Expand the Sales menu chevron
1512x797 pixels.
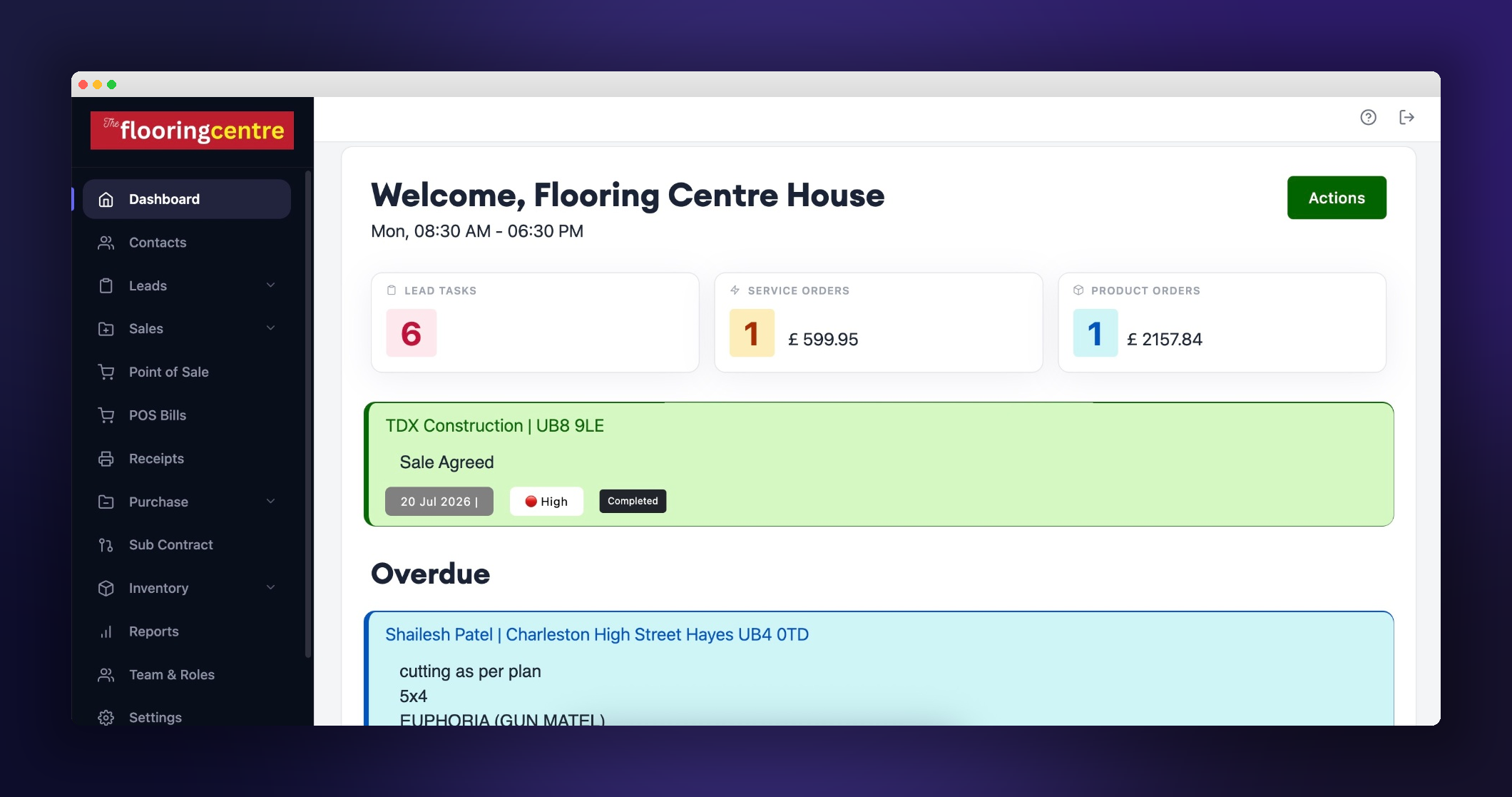tap(270, 328)
